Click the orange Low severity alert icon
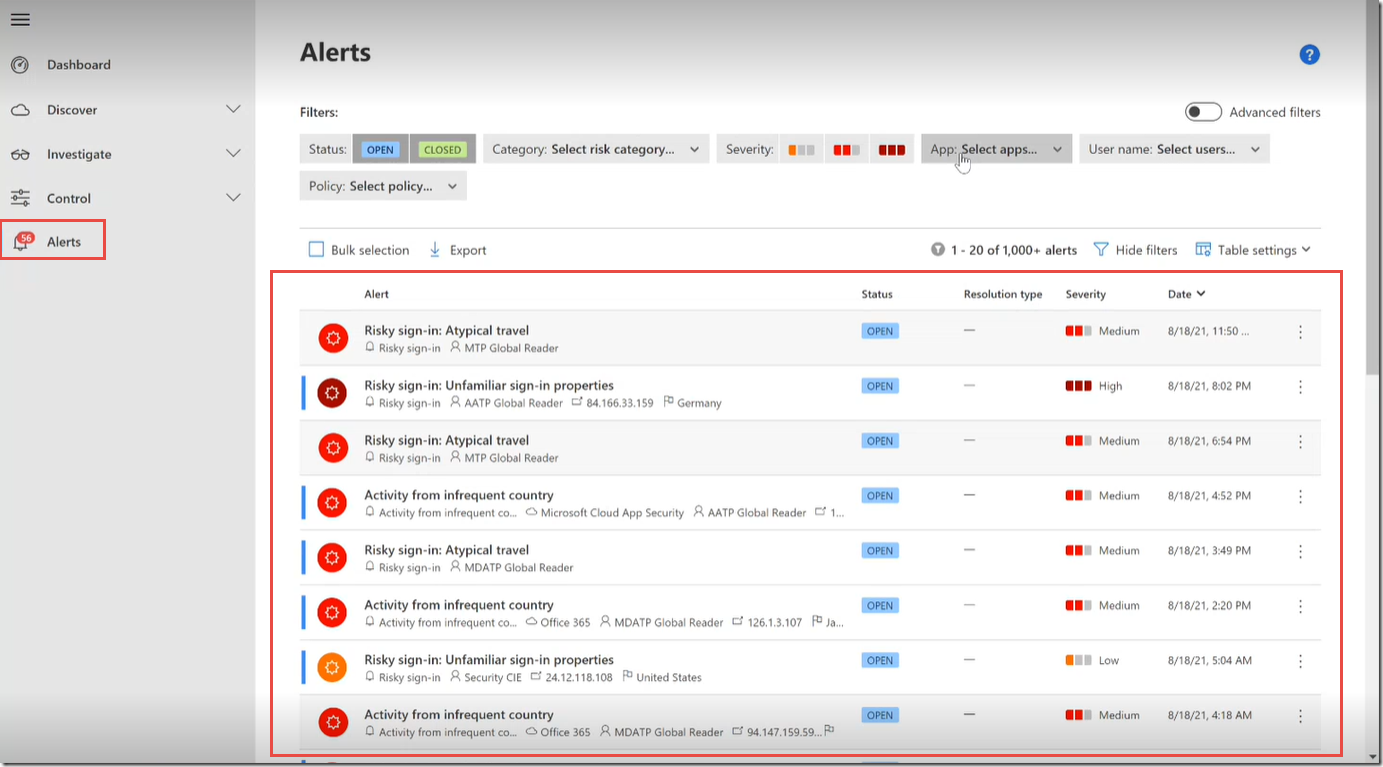The width and height of the screenshot is (1383, 767). pyautogui.click(x=332, y=667)
